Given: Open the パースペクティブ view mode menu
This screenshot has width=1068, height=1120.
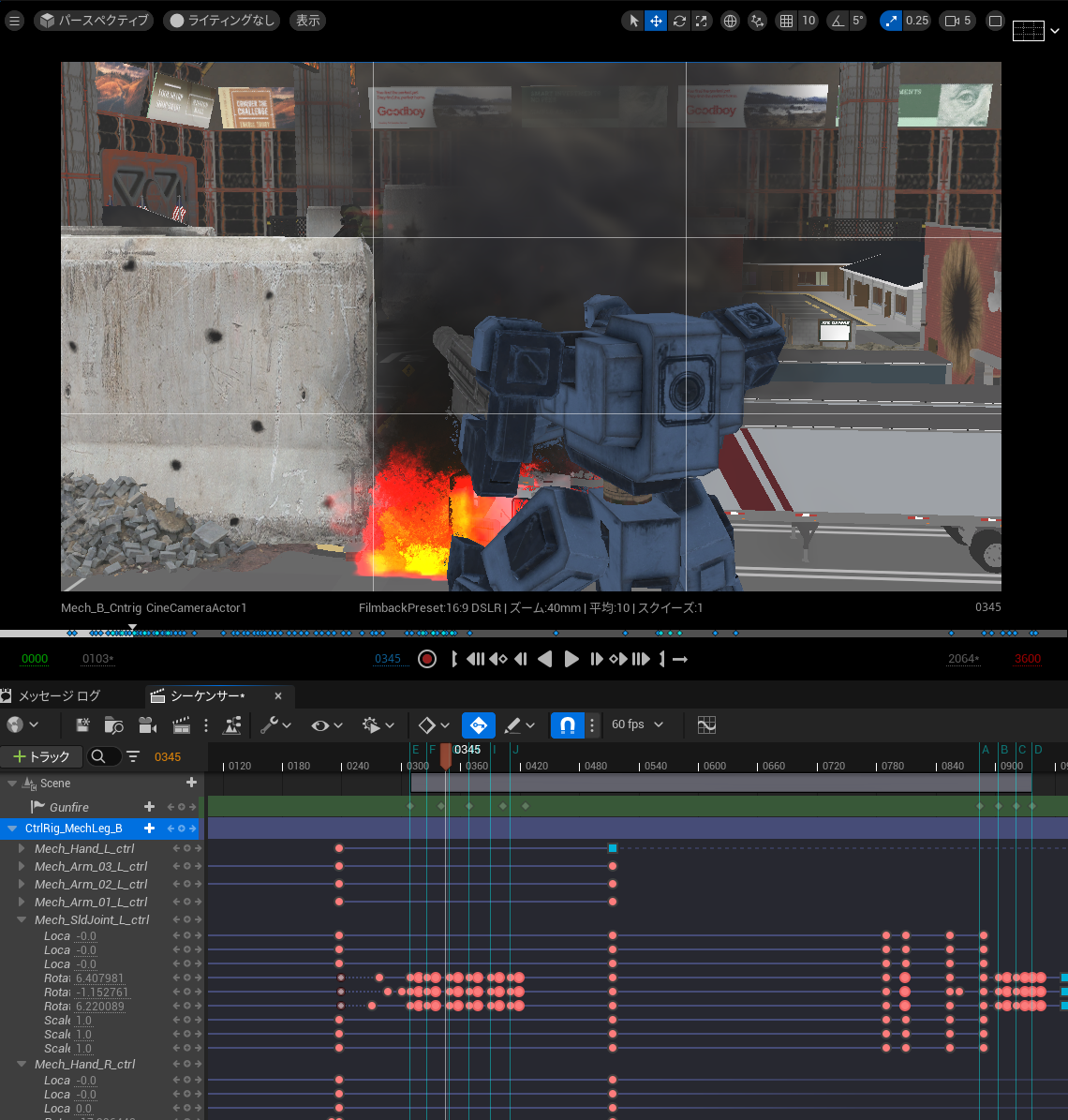Looking at the screenshot, I should 95,21.
